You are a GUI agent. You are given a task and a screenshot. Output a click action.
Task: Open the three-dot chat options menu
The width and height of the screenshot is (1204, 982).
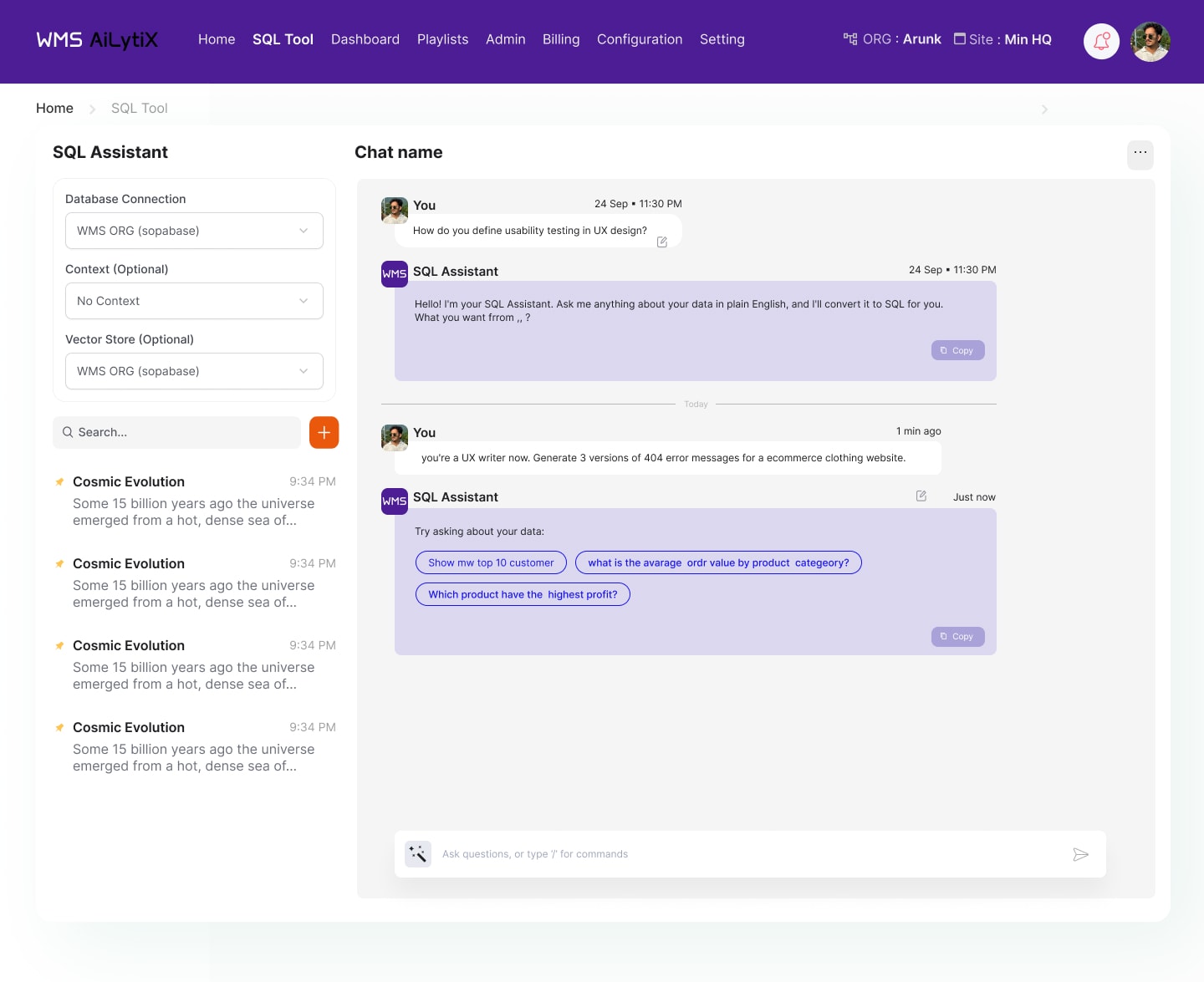[1140, 153]
